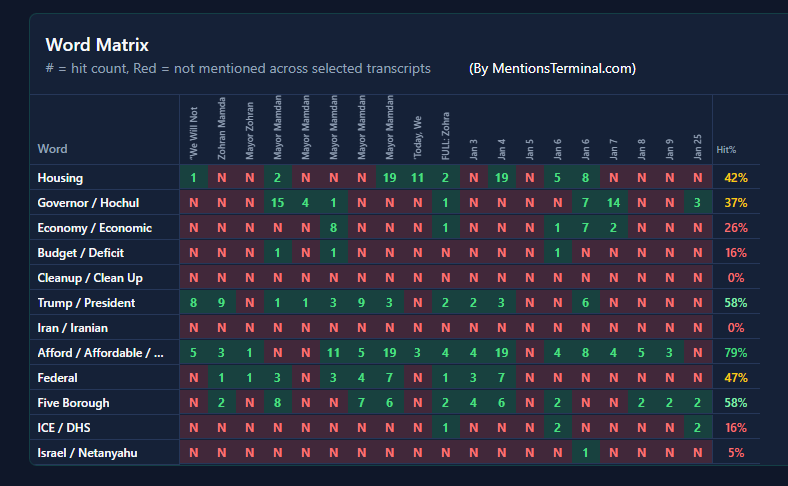Image resolution: width=788 pixels, height=486 pixels.
Task: Click the only 1 cell in Israel / Netanyahu row
Action: (585, 453)
